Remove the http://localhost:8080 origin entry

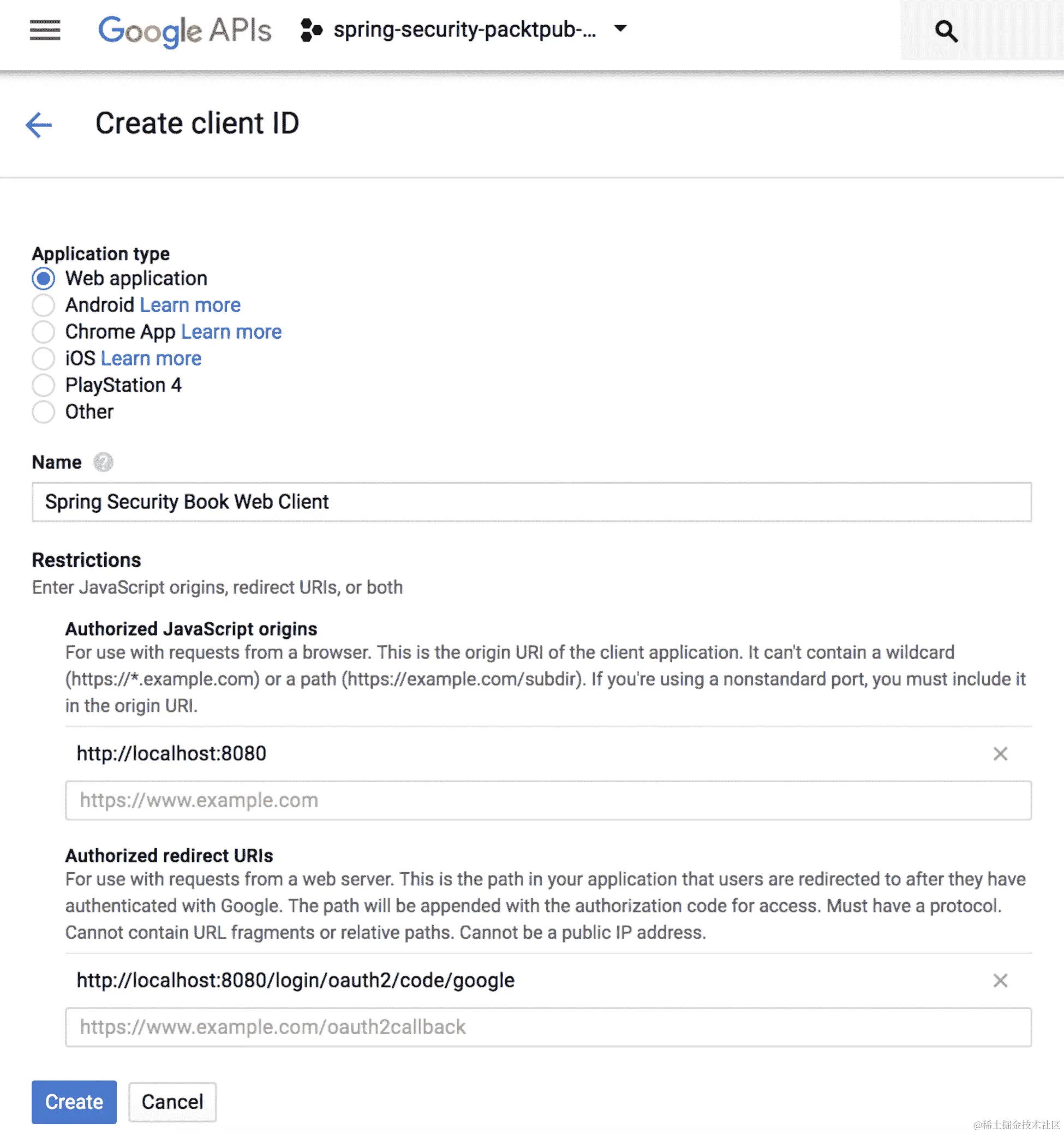click(x=1000, y=753)
